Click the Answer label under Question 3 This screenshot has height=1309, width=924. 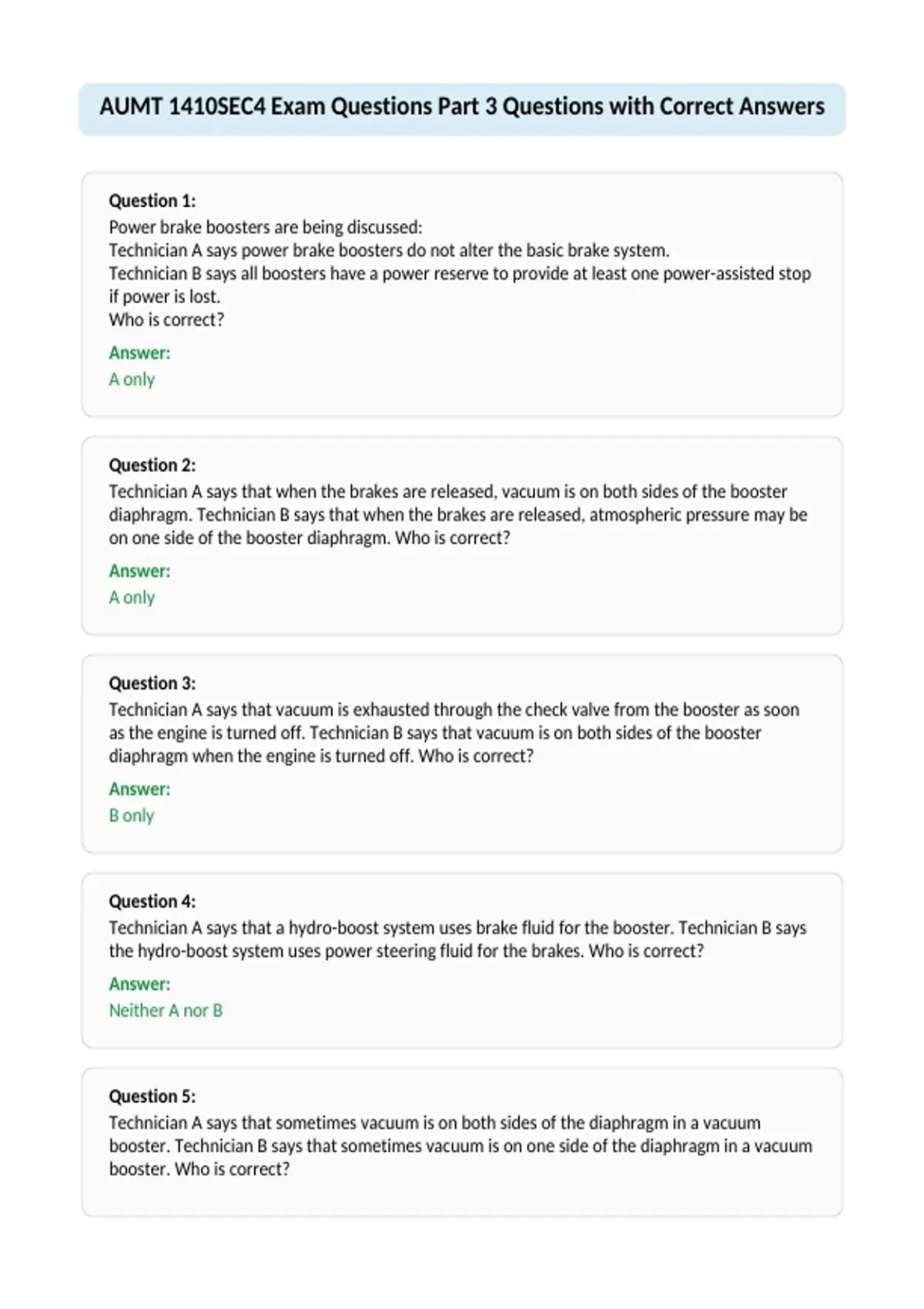point(139,788)
